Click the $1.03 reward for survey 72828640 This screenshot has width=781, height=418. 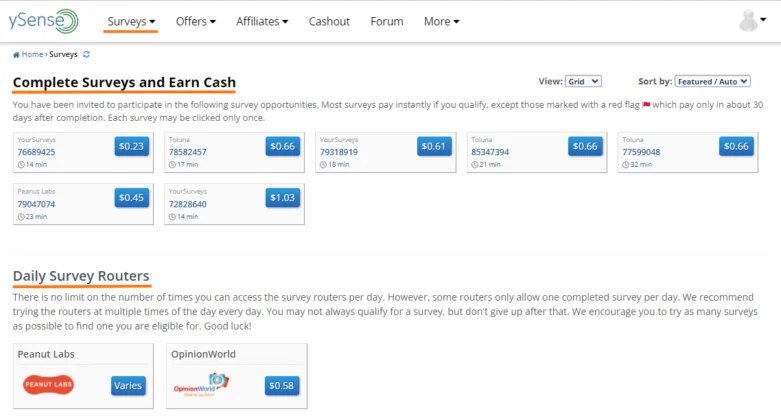click(x=283, y=198)
